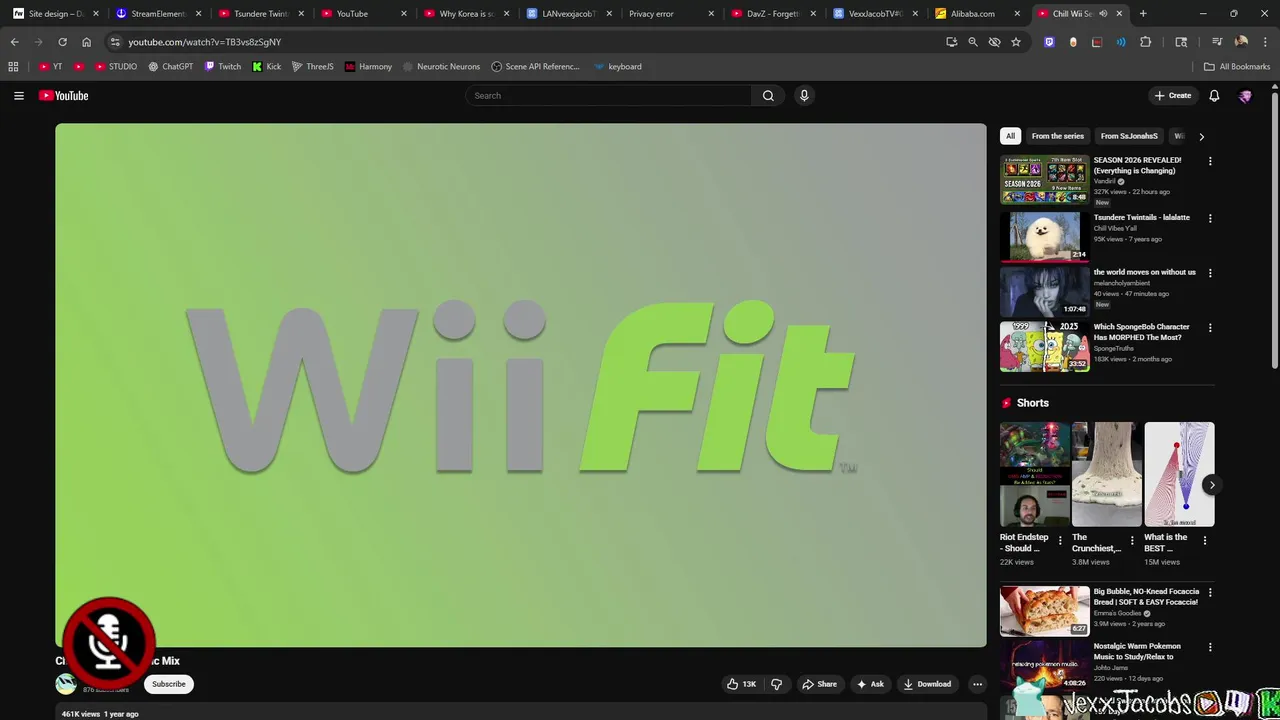Show next filter chips with arrow
This screenshot has width=1280, height=720.
click(1201, 136)
